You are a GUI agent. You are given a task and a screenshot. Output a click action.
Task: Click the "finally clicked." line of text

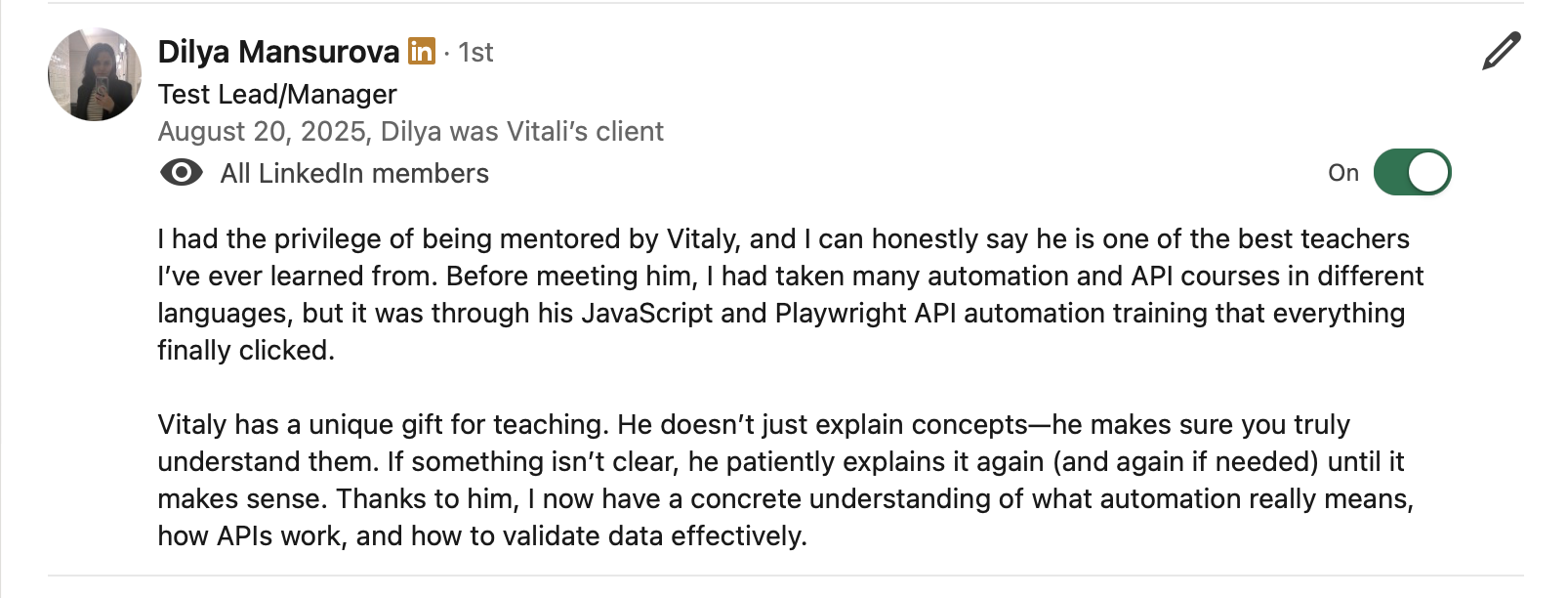(x=246, y=351)
